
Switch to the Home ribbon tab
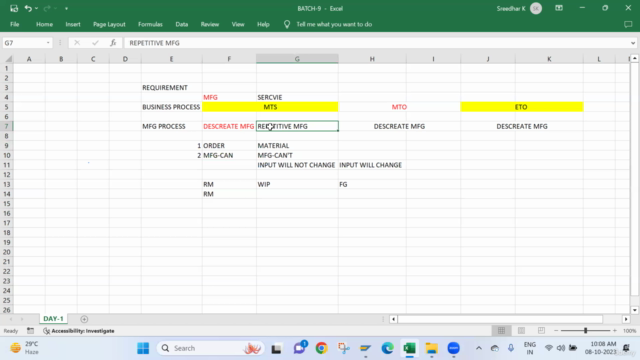pyautogui.click(x=44, y=24)
